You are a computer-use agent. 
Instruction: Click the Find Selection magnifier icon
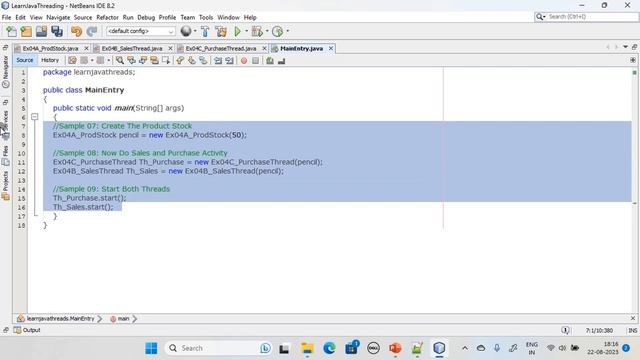[120, 60]
